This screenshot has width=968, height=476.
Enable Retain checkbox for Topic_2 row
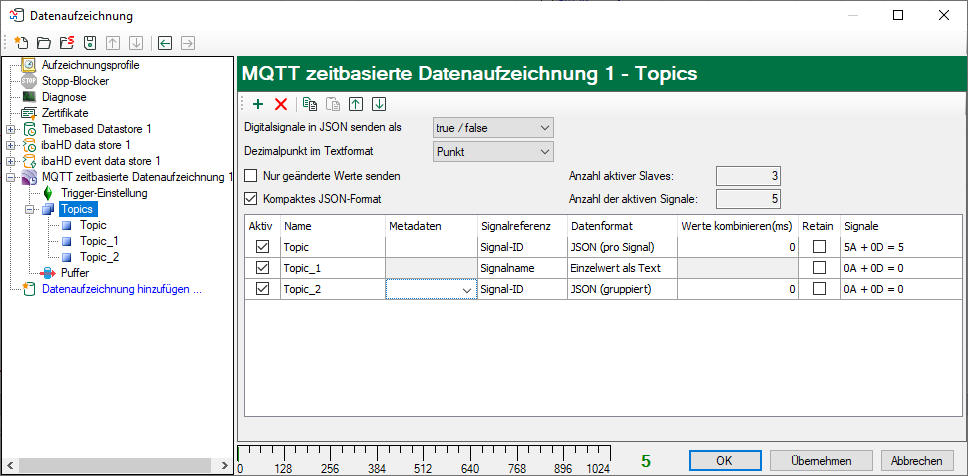tap(819, 289)
